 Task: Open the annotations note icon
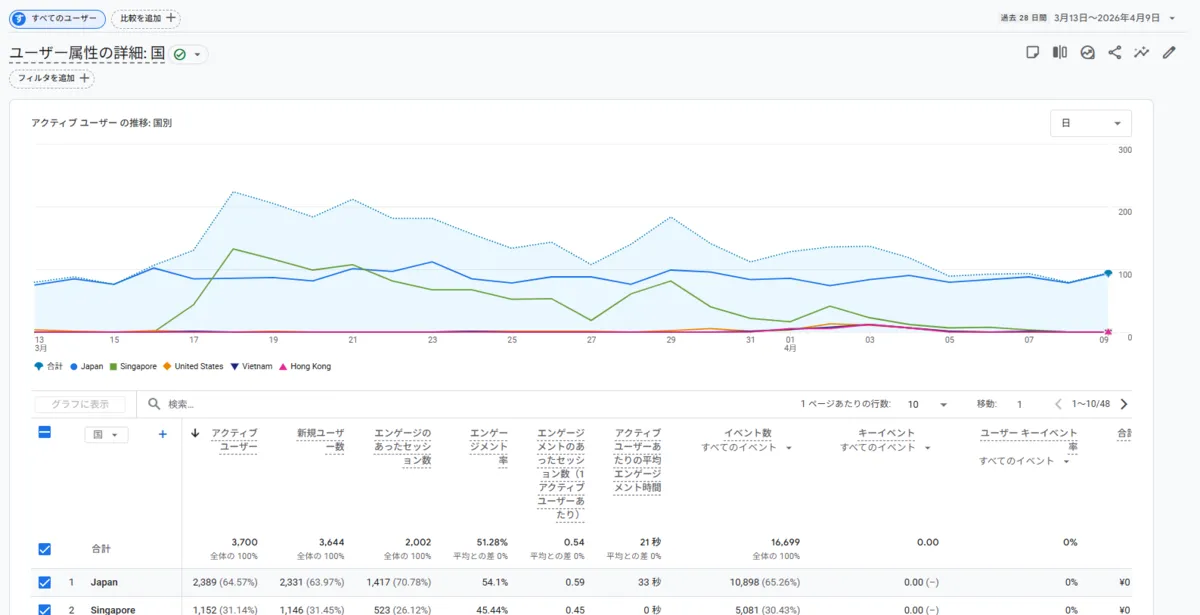tap(1033, 53)
